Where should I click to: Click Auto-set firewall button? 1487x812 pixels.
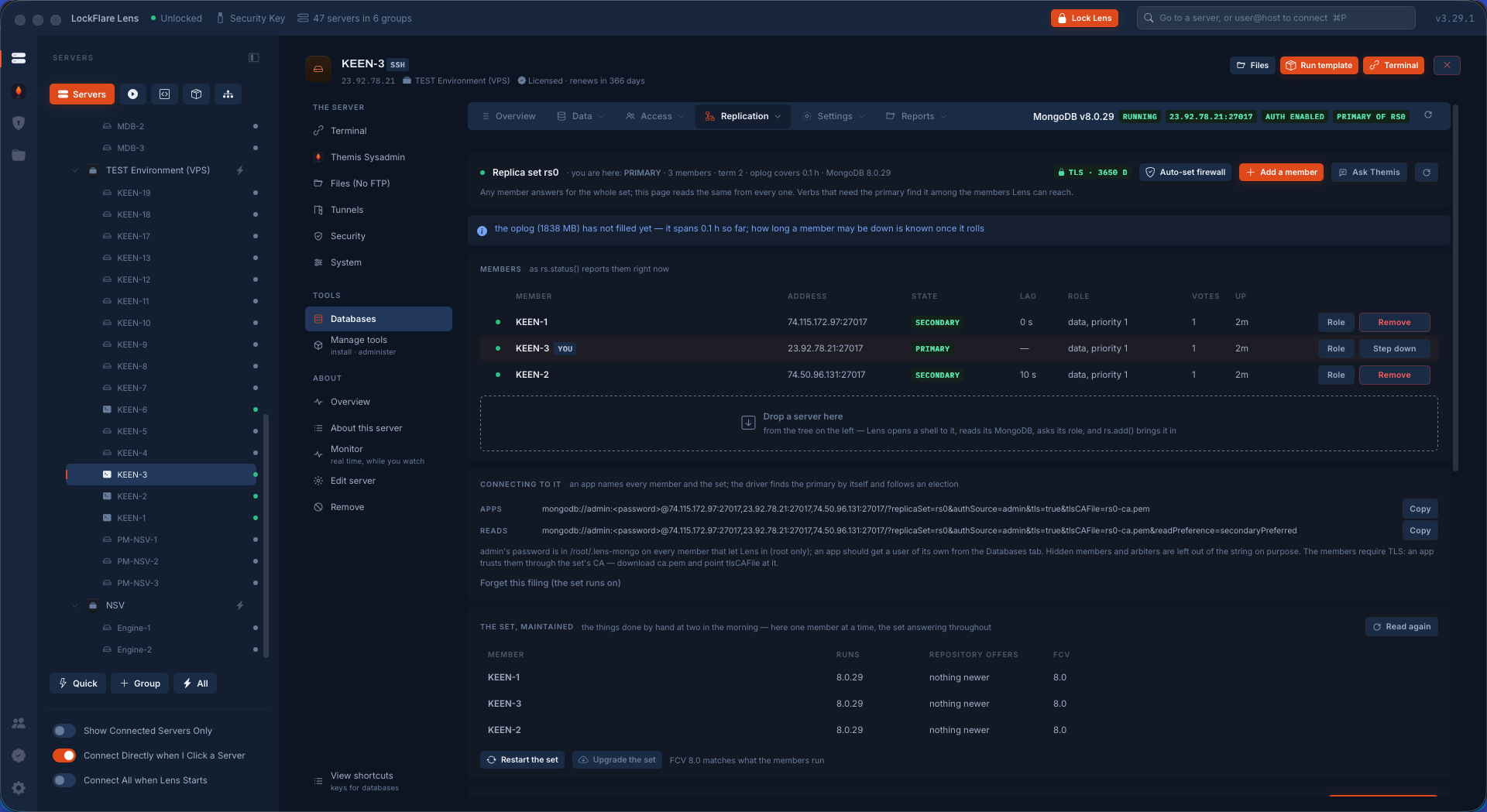click(x=1185, y=173)
